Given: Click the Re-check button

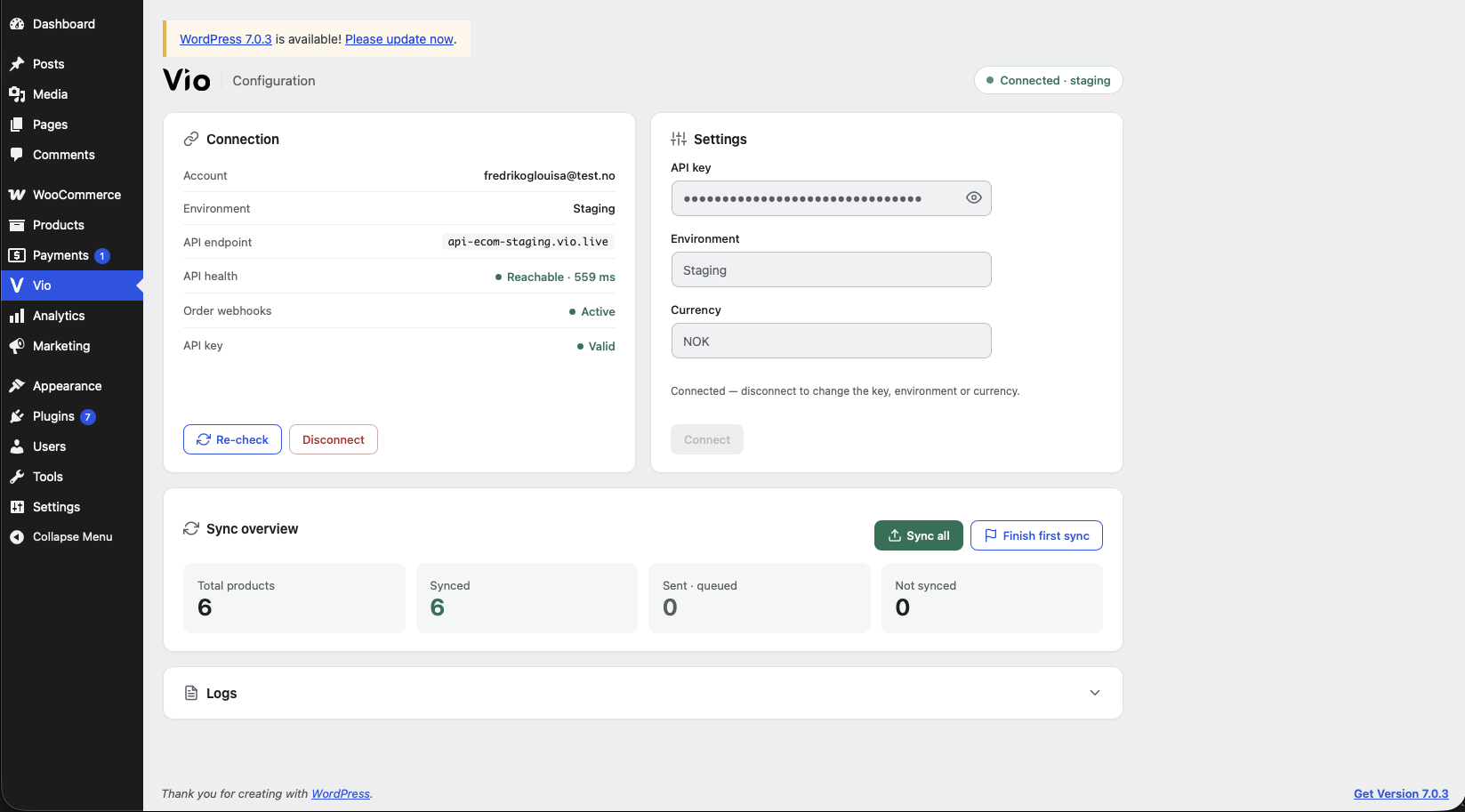Looking at the screenshot, I should (232, 439).
